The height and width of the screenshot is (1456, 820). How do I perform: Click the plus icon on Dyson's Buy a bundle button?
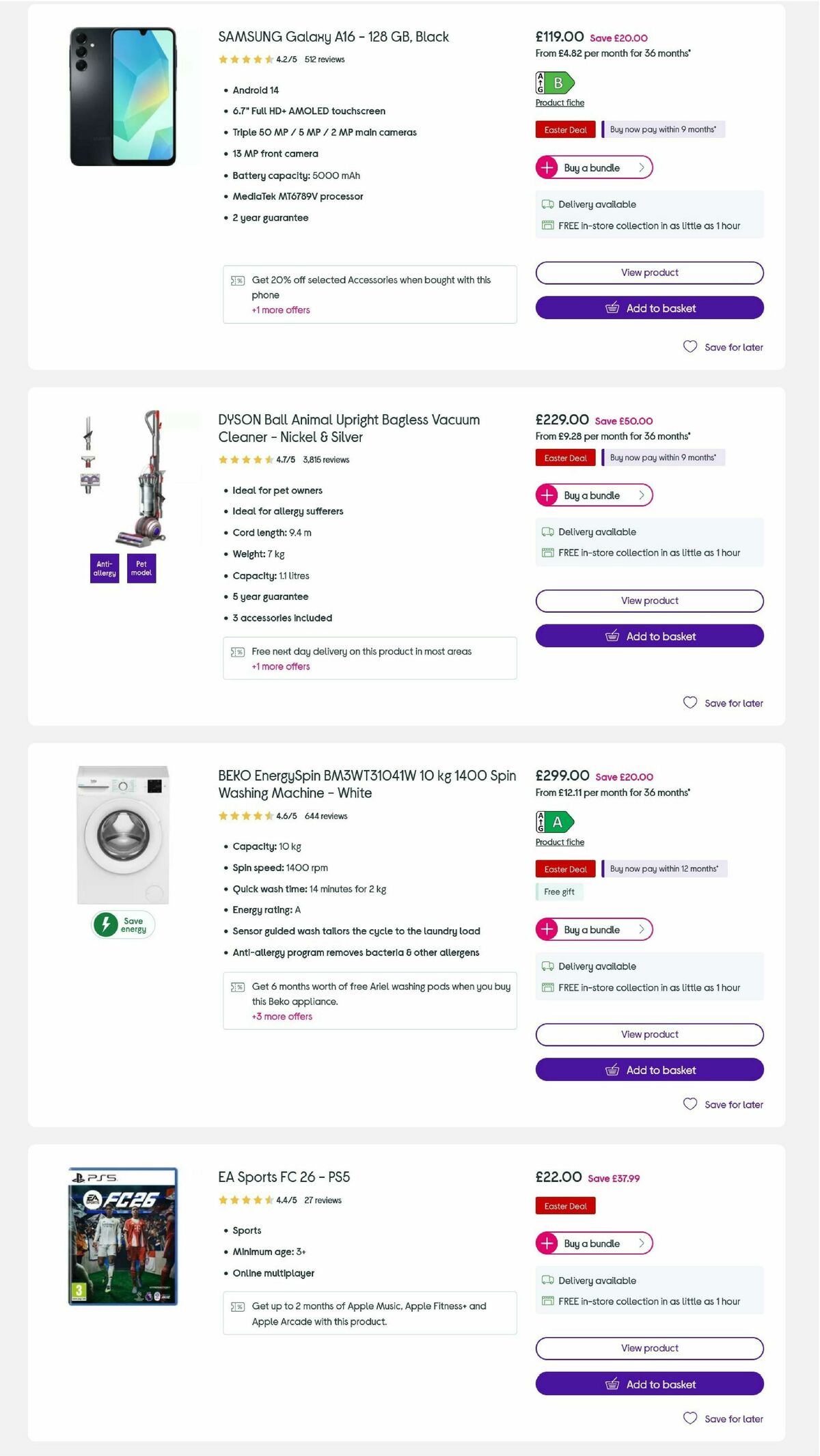tap(547, 495)
